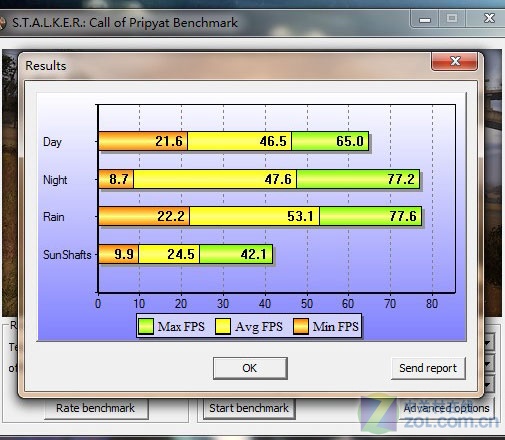
Task: Click the Max FPS green legend swatch
Action: point(146,326)
